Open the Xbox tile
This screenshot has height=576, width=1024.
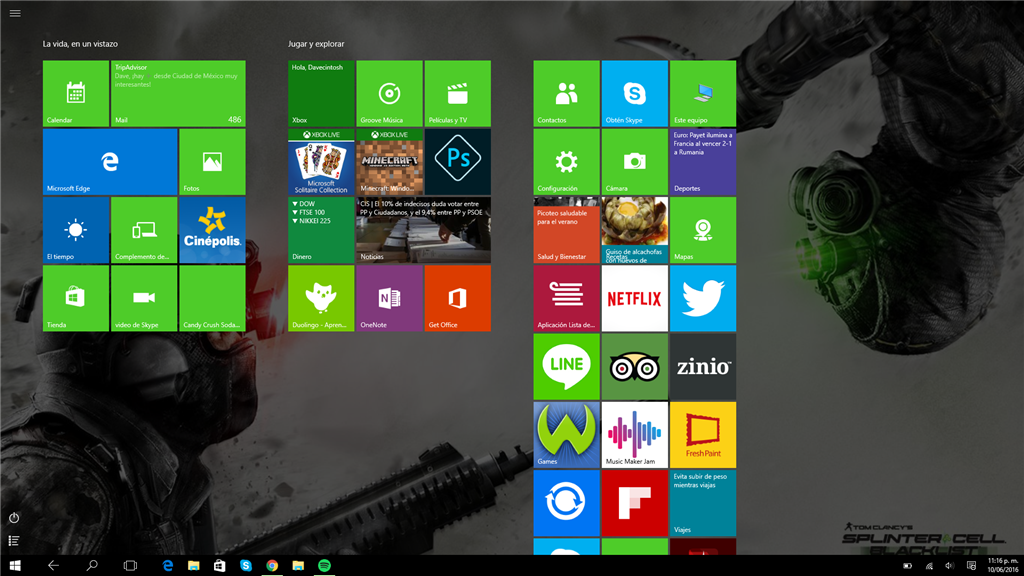[x=321, y=93]
